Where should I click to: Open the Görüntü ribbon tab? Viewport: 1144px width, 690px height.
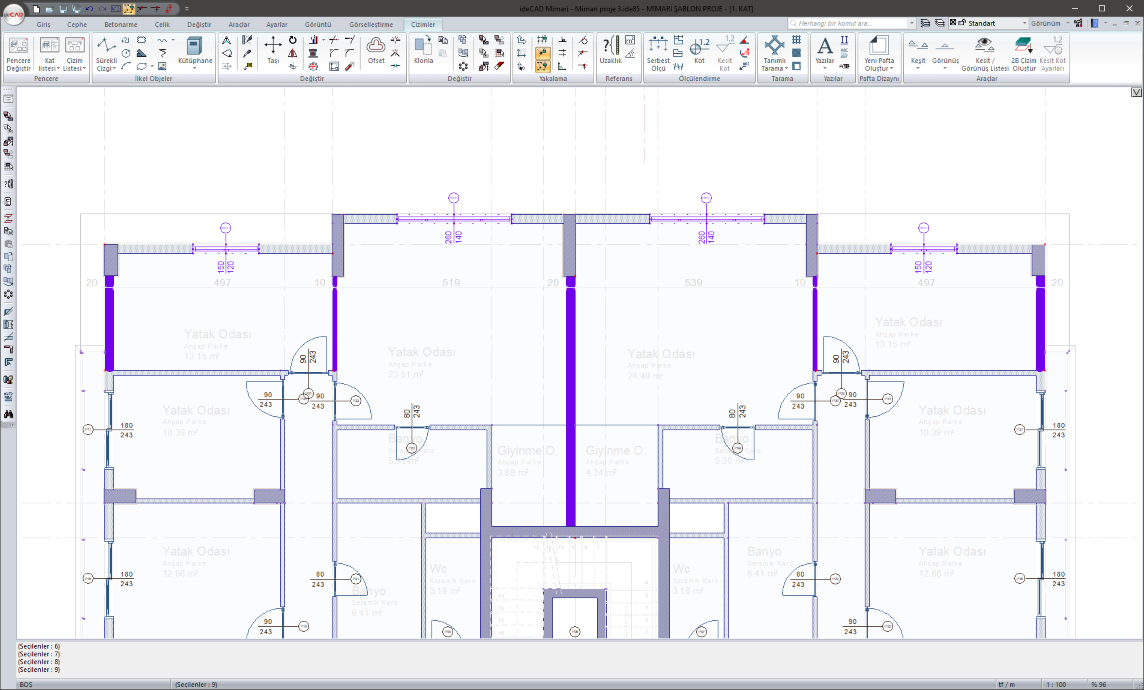point(317,24)
